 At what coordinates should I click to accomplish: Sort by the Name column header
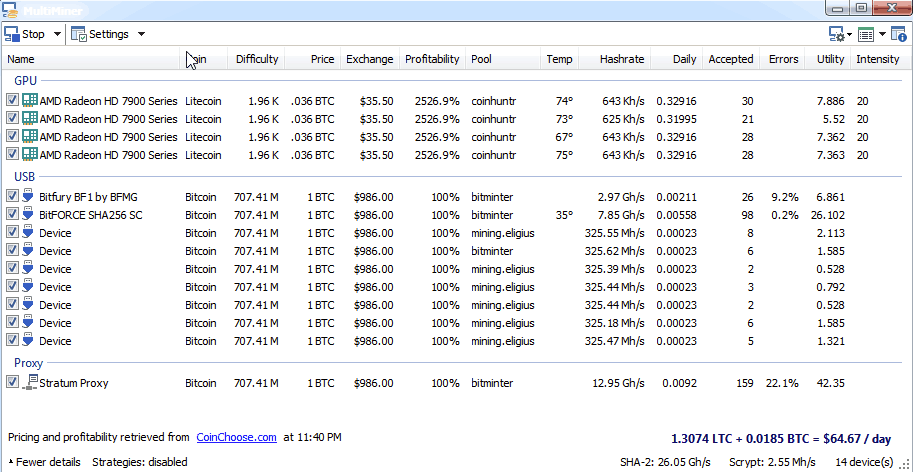(x=92, y=59)
